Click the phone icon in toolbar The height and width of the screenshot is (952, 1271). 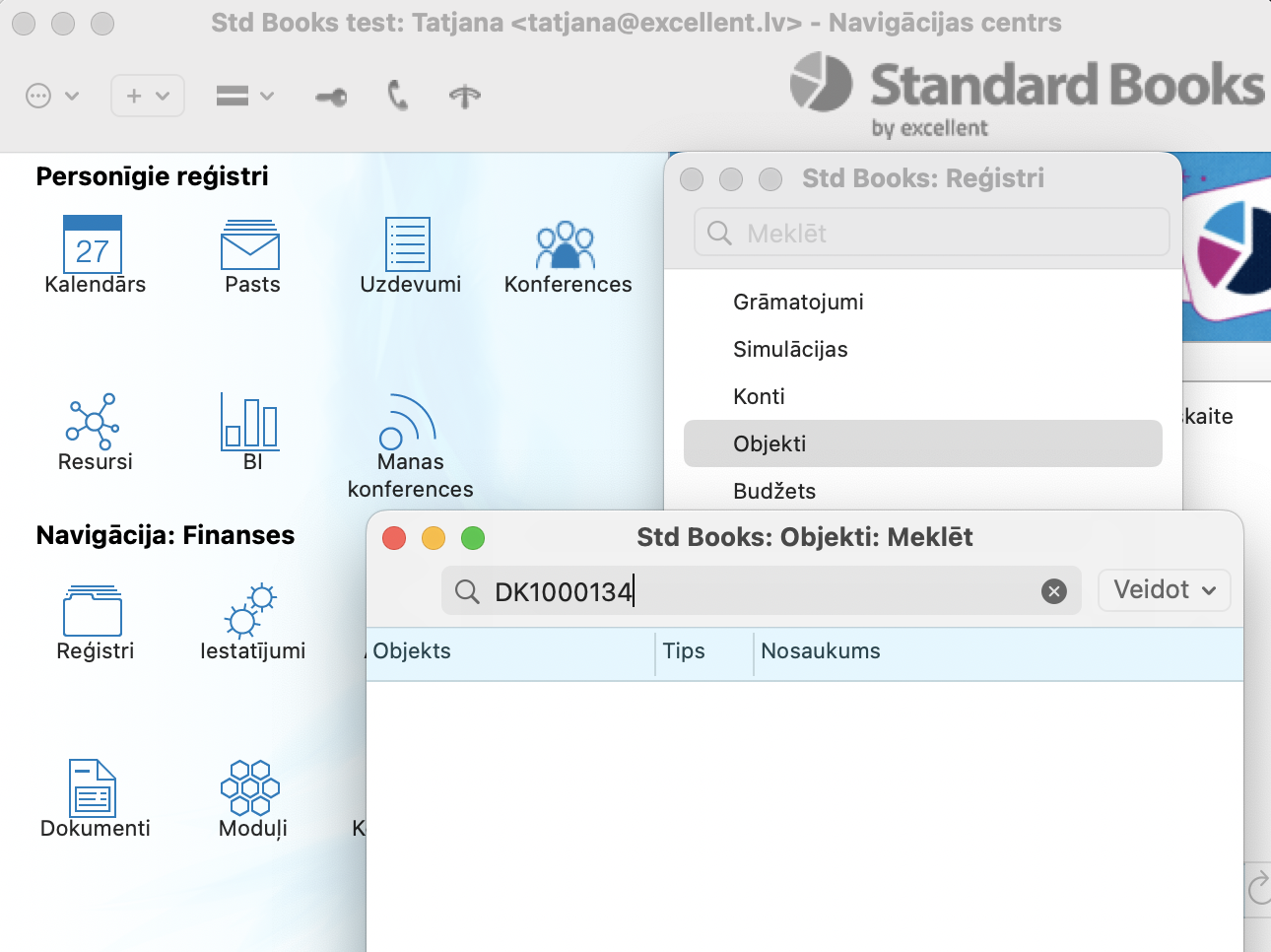click(x=398, y=96)
